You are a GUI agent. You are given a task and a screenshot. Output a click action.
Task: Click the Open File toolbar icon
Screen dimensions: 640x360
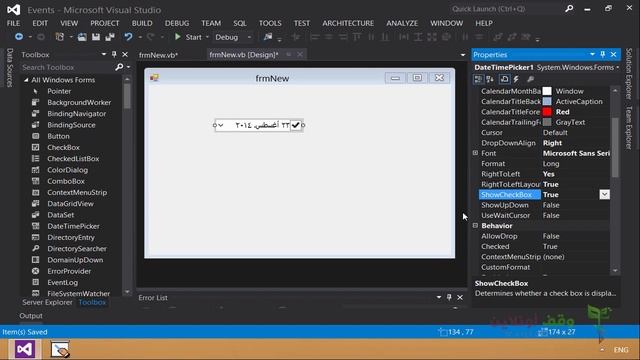point(82,37)
